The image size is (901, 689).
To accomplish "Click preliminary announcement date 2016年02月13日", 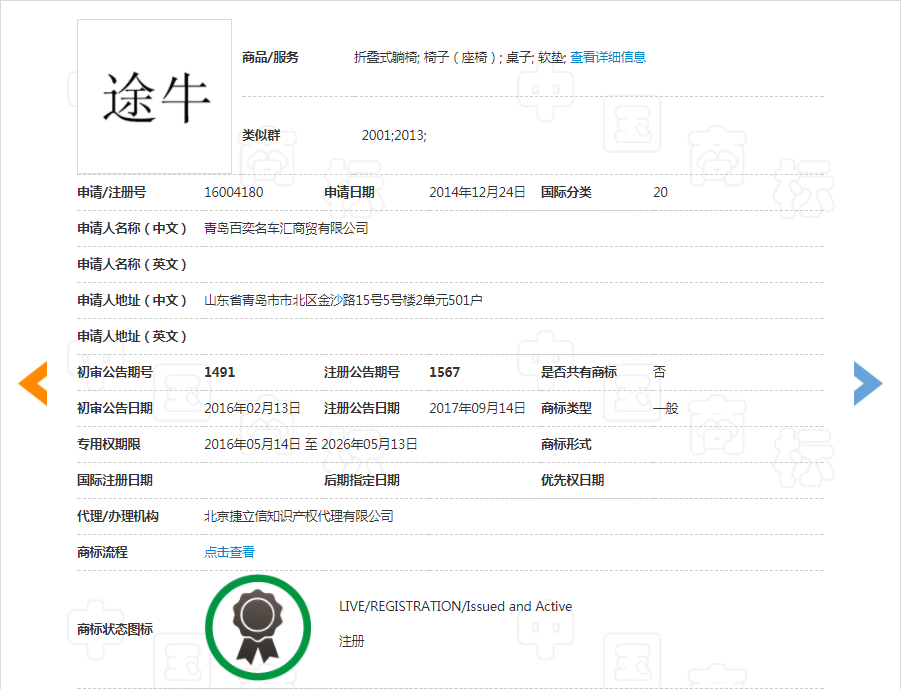I will [252, 408].
